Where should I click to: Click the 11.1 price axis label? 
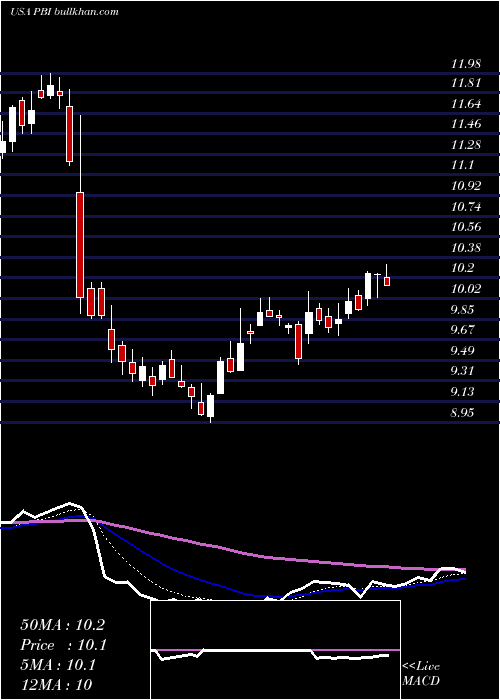462,166
